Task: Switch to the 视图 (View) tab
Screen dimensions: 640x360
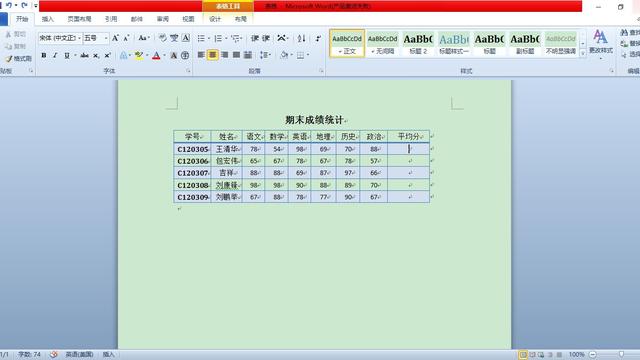Action: (x=188, y=19)
